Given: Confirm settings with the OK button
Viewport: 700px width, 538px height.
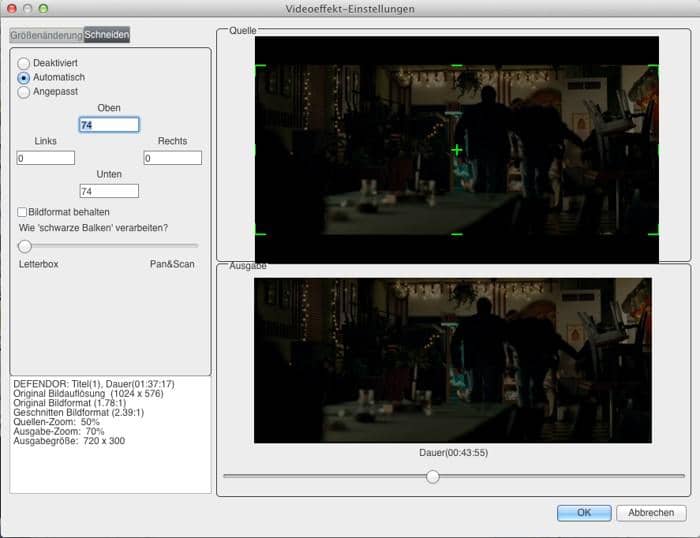Looking at the screenshot, I should click(584, 513).
